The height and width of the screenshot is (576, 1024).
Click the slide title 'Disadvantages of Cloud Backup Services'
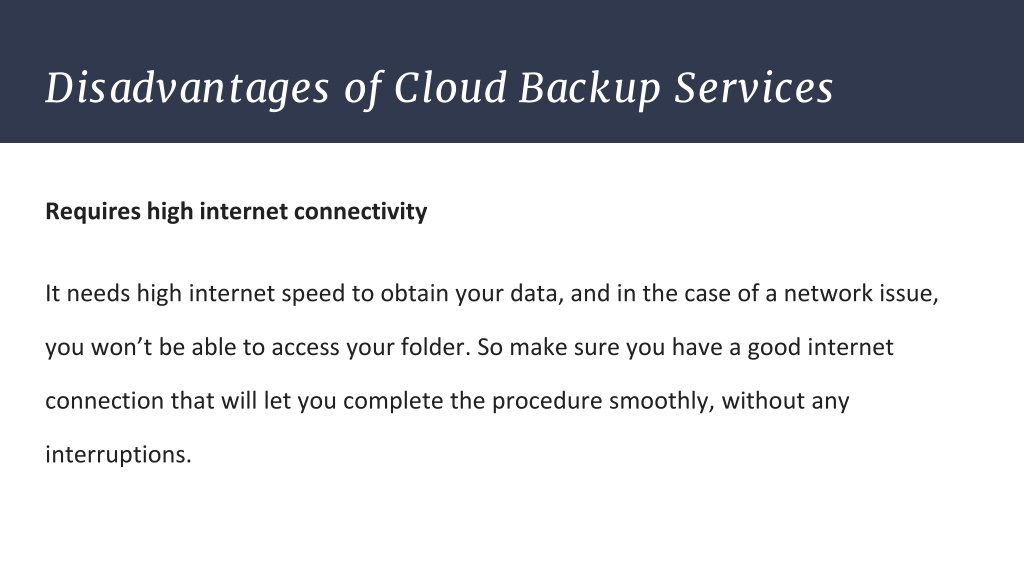point(439,88)
